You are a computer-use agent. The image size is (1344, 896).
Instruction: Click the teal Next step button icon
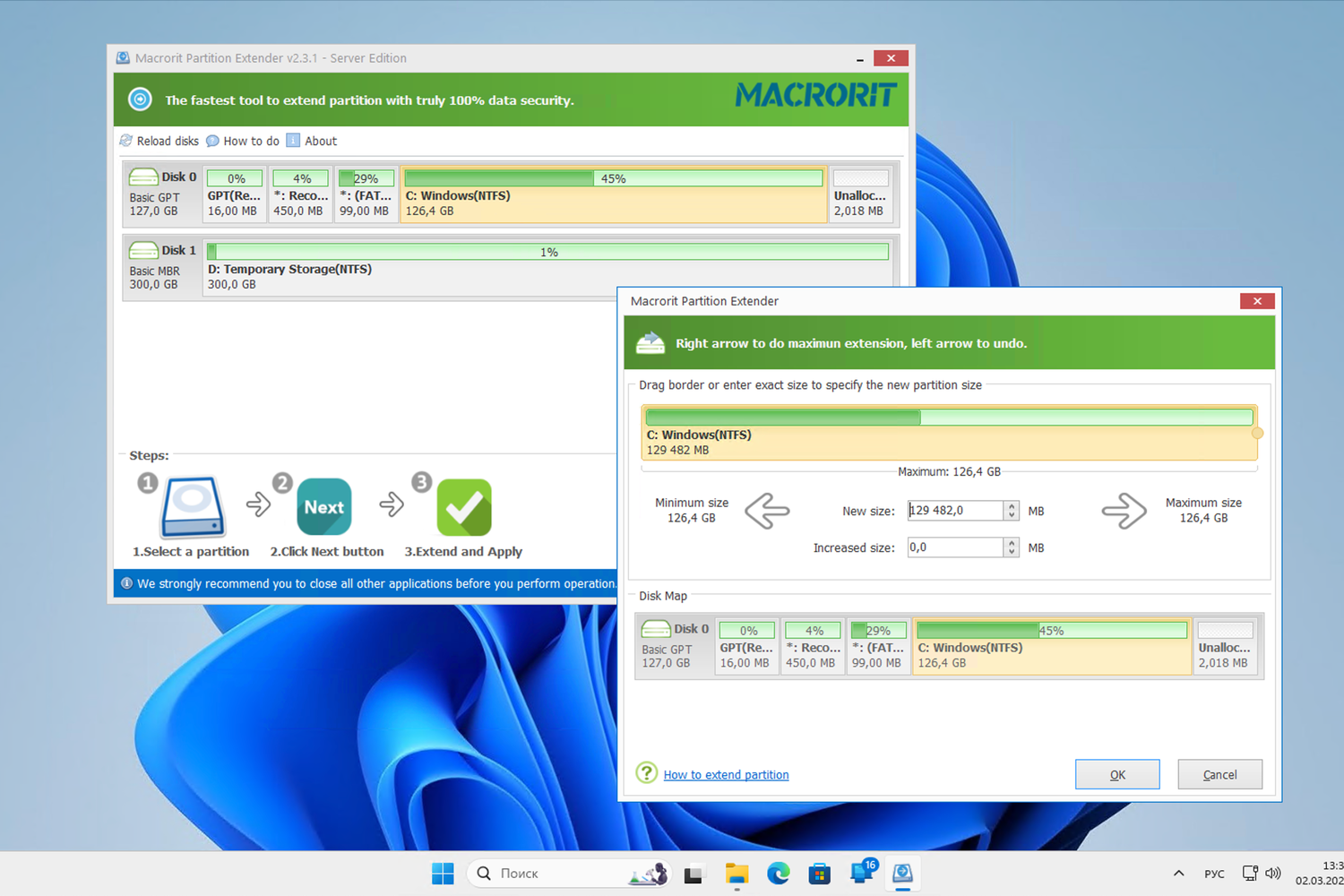click(323, 507)
